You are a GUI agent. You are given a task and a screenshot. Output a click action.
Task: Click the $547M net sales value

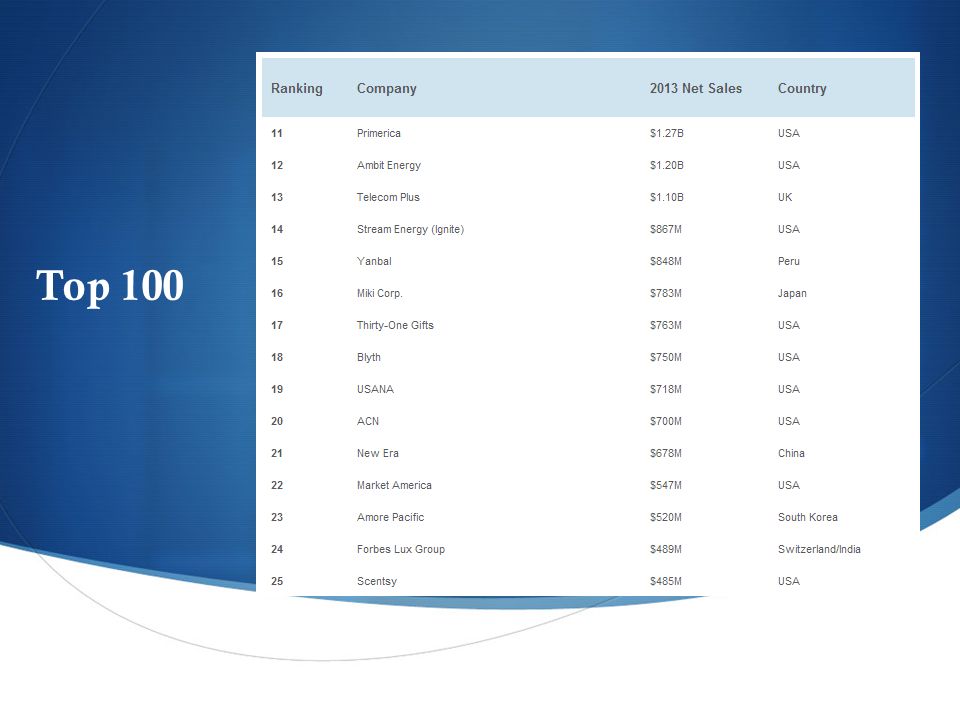[x=666, y=486]
